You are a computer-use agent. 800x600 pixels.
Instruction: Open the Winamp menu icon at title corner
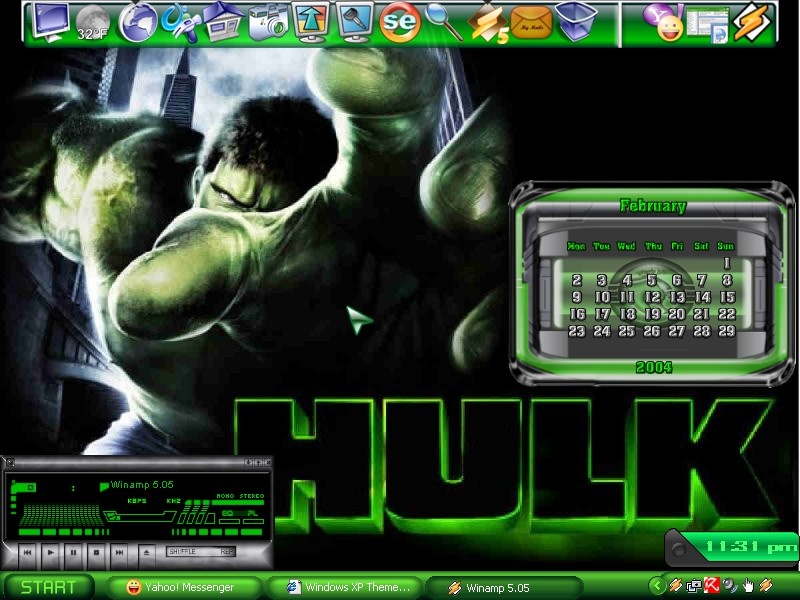coord(10,463)
